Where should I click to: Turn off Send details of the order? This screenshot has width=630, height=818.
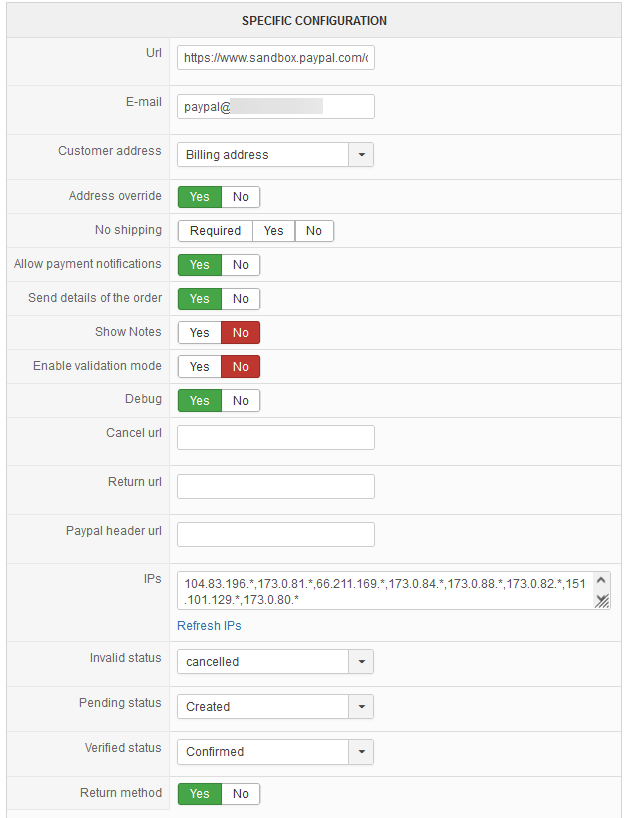coord(240,299)
